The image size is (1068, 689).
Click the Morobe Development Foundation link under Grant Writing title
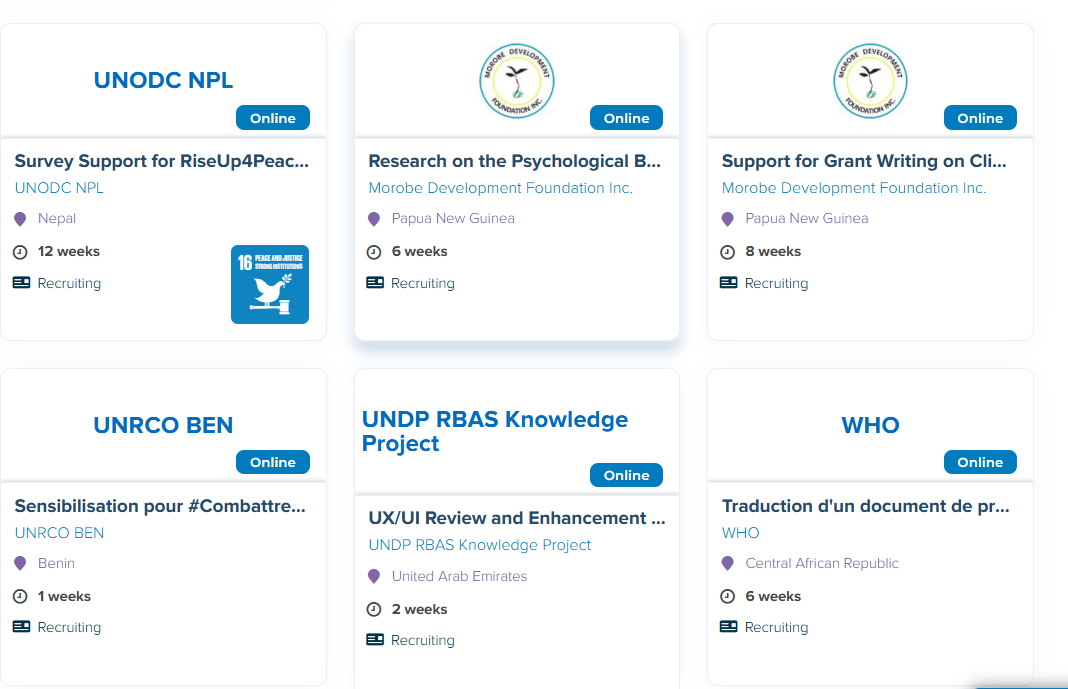tap(854, 188)
